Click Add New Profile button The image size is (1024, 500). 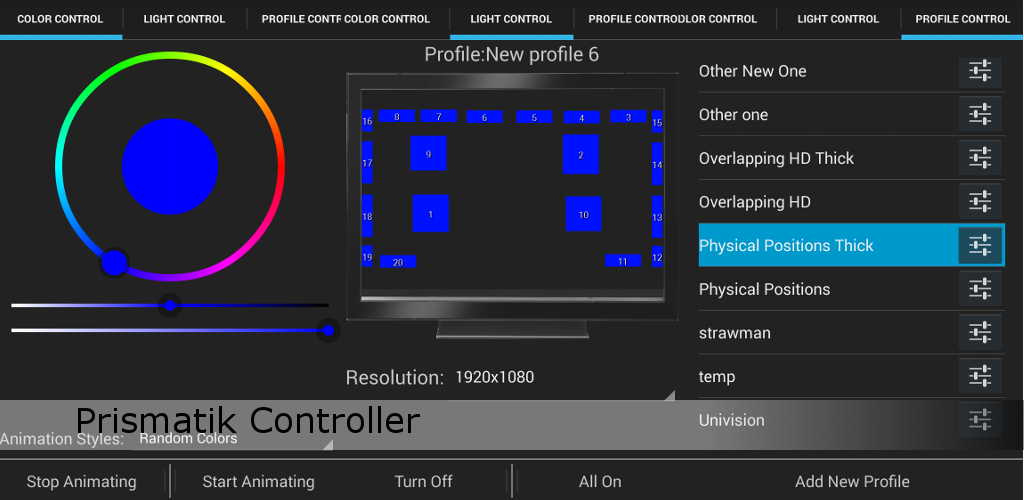point(852,482)
